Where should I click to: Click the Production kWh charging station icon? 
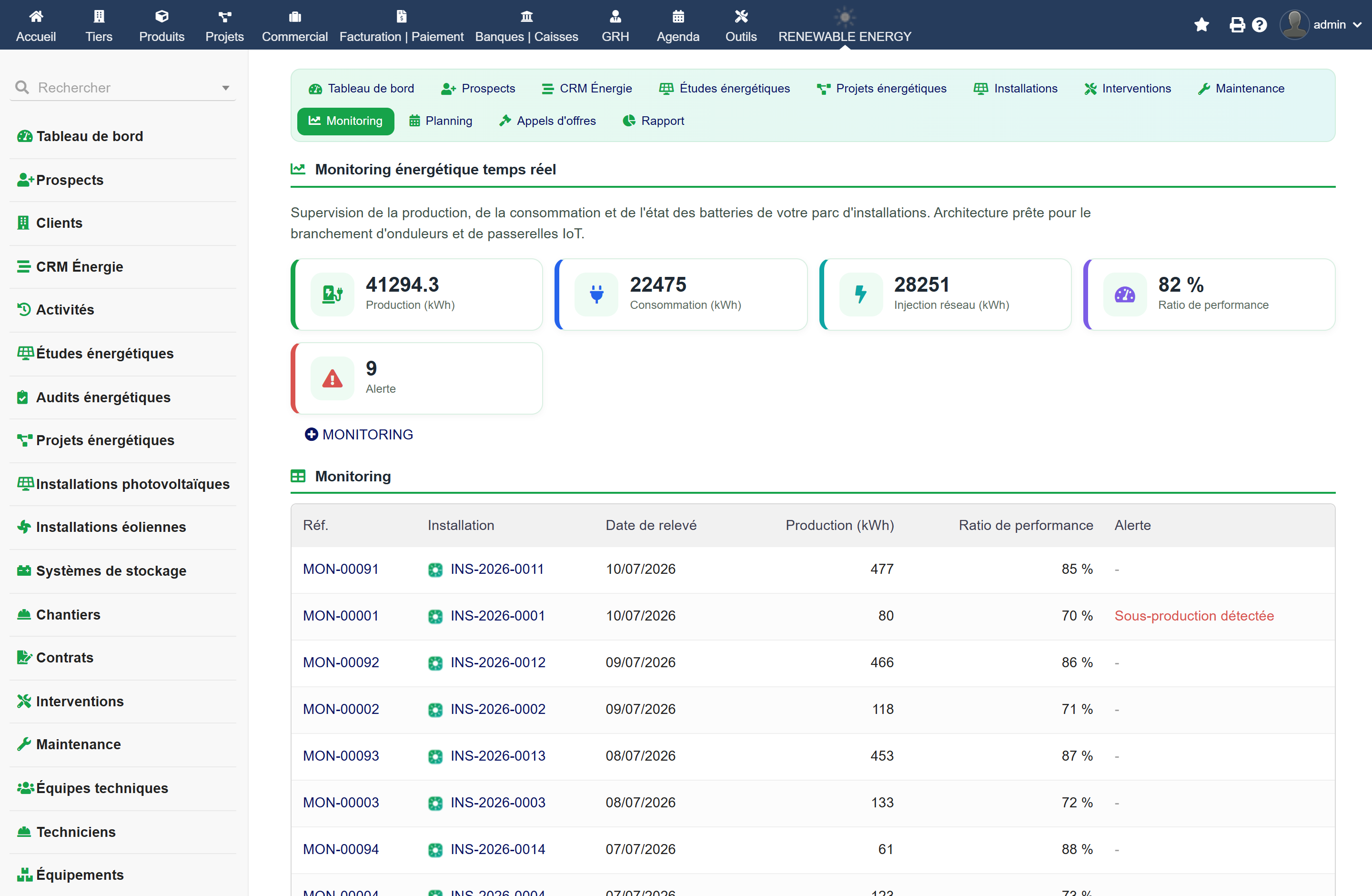pos(332,294)
